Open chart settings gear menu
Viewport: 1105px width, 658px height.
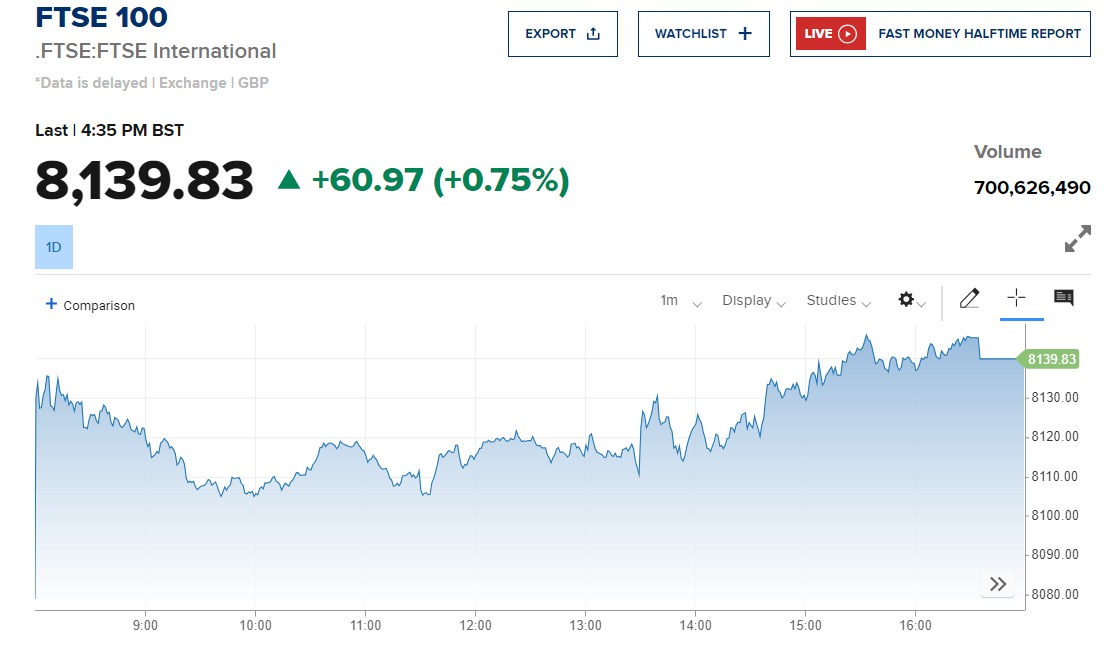click(x=911, y=300)
